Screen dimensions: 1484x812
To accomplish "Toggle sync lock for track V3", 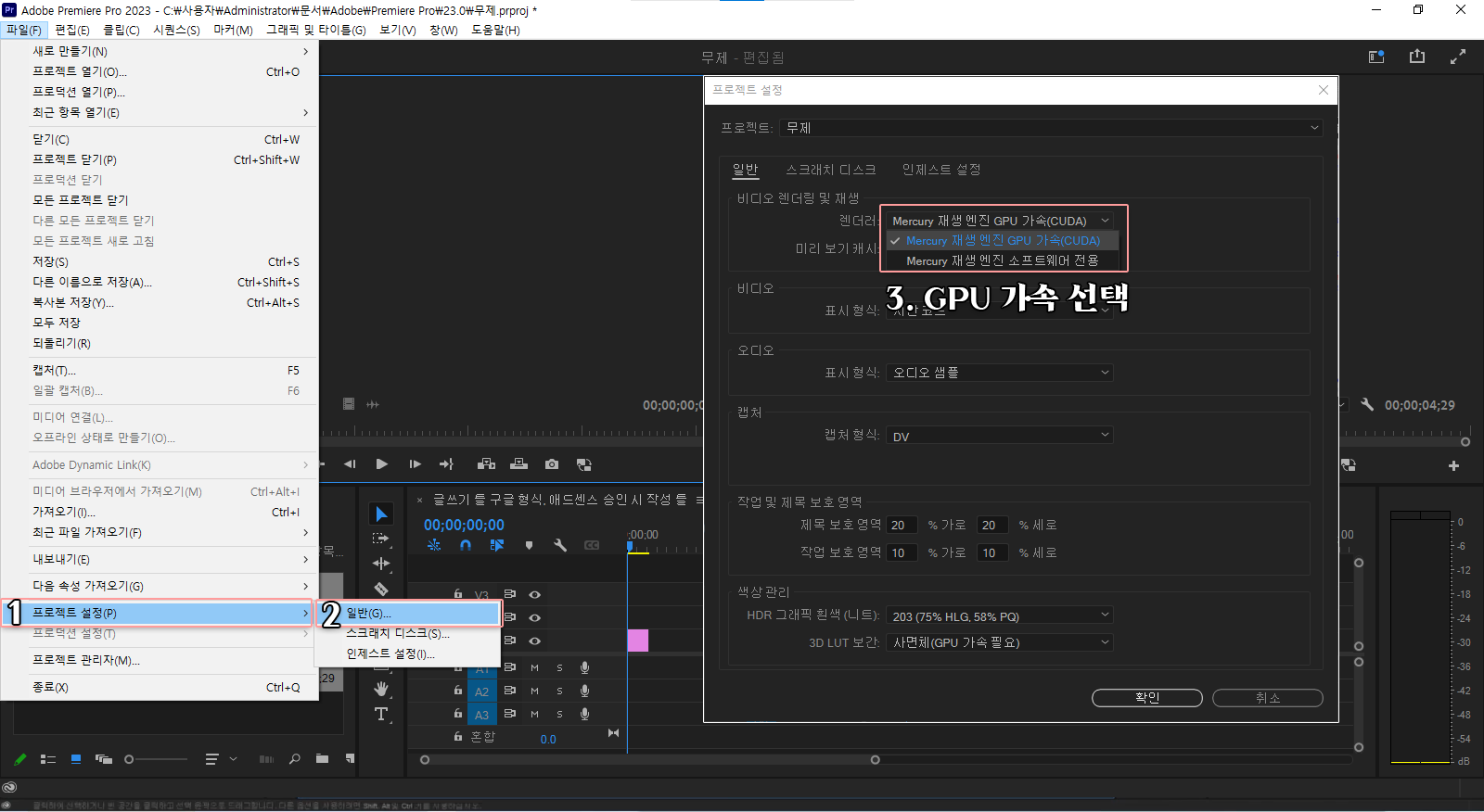I will pos(509,594).
